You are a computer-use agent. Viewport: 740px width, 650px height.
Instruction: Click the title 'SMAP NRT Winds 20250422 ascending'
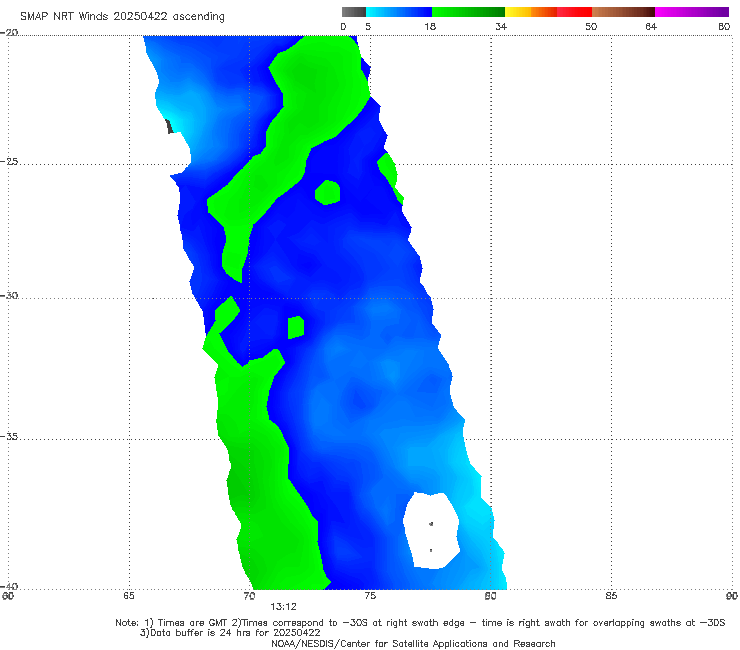pos(122,16)
